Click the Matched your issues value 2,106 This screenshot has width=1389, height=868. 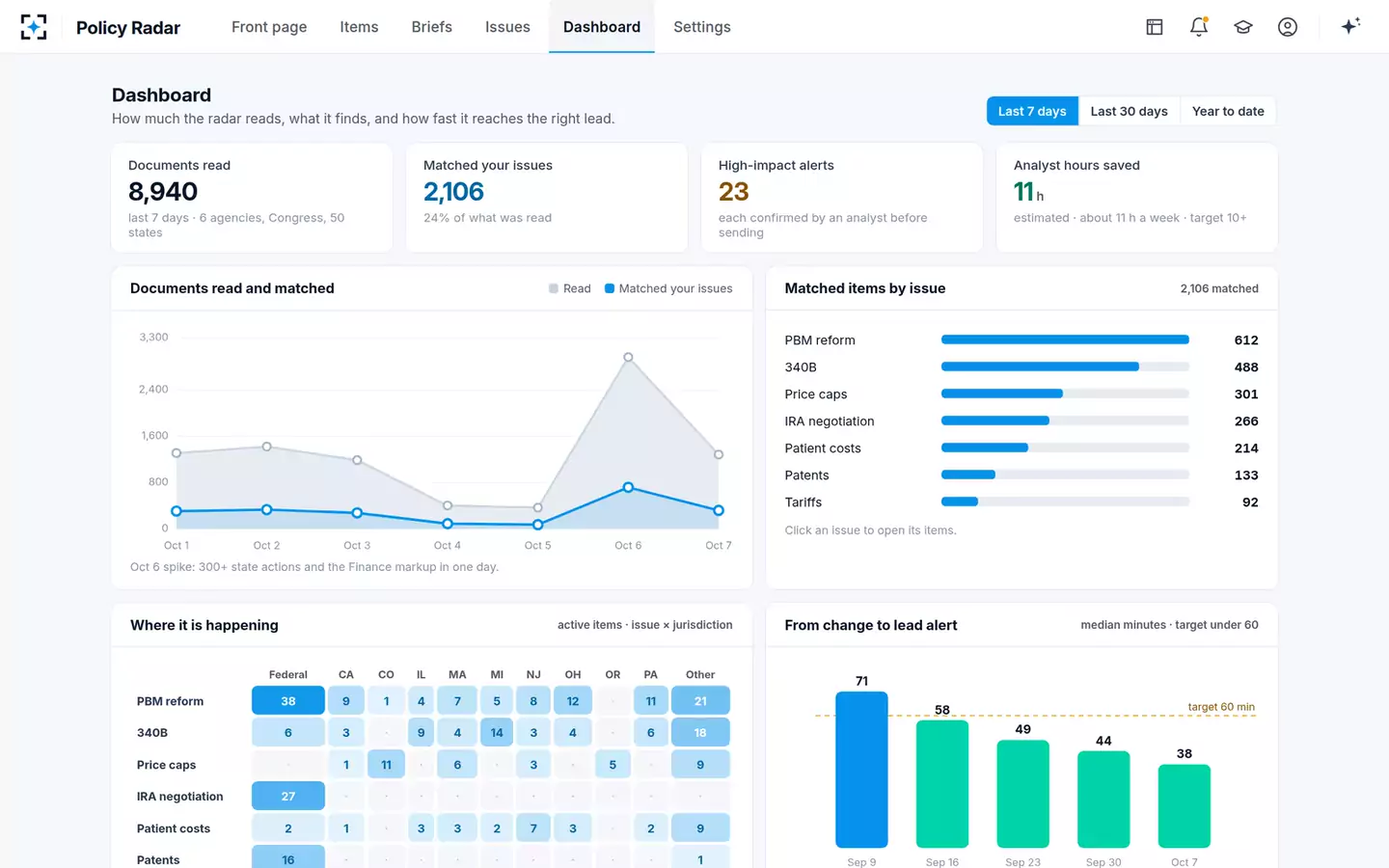(453, 192)
